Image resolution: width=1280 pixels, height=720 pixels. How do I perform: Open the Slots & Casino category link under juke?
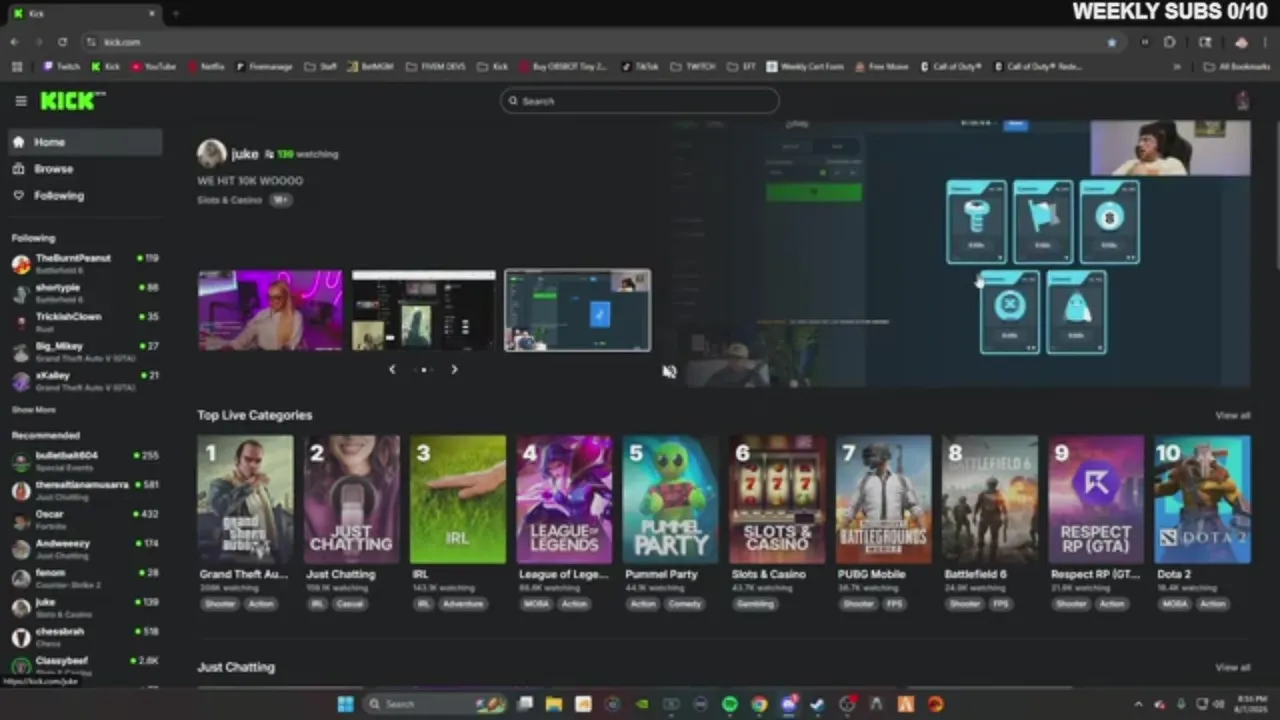coord(229,200)
